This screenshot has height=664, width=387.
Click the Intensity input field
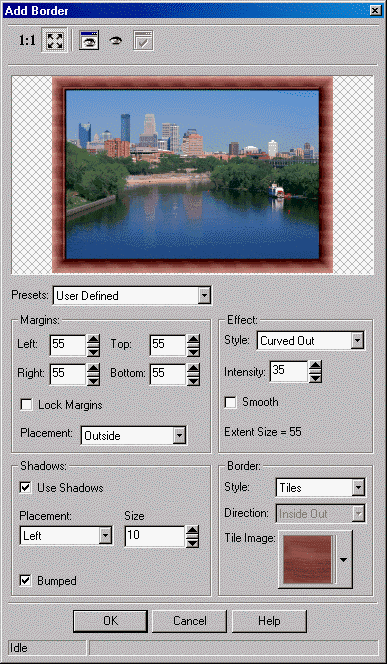289,372
